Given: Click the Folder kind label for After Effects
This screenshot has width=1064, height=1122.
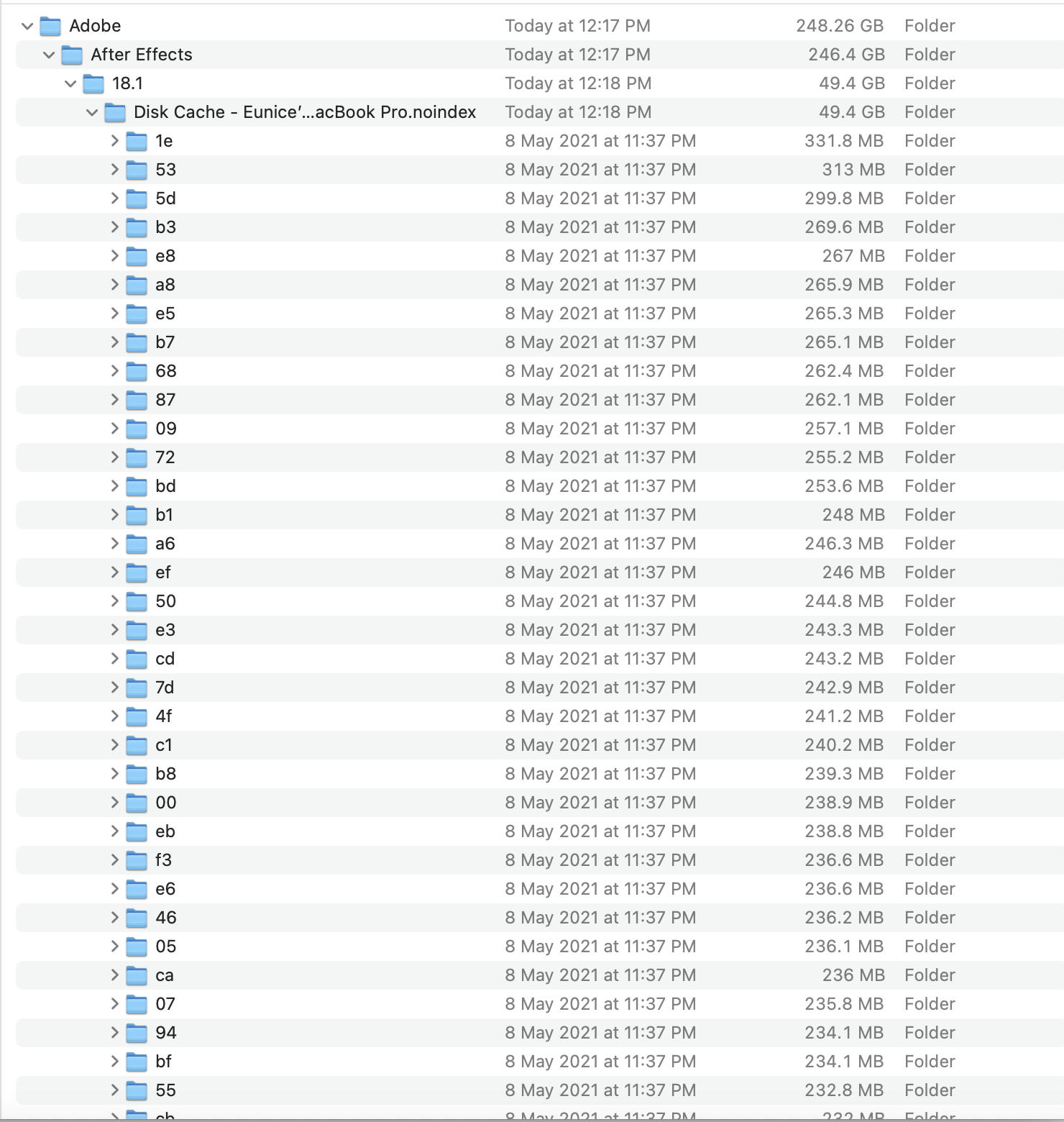Looking at the screenshot, I should pos(930,55).
